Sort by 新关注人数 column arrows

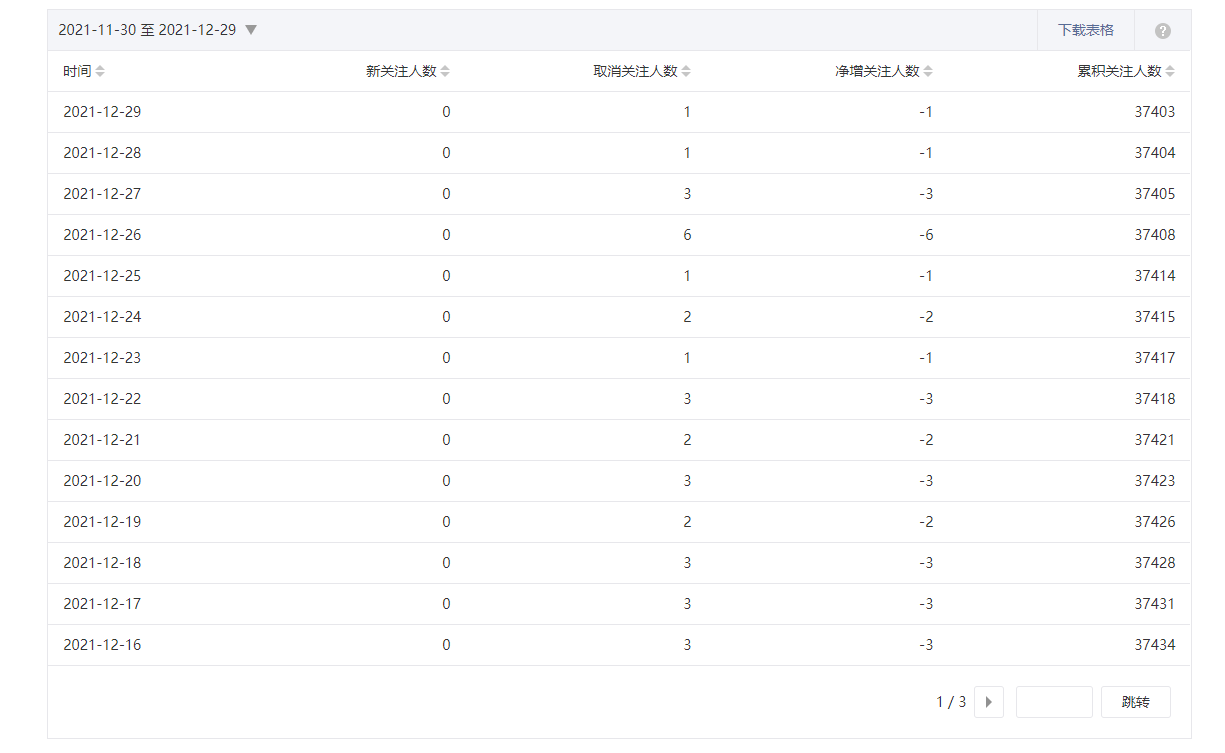[x=445, y=71]
